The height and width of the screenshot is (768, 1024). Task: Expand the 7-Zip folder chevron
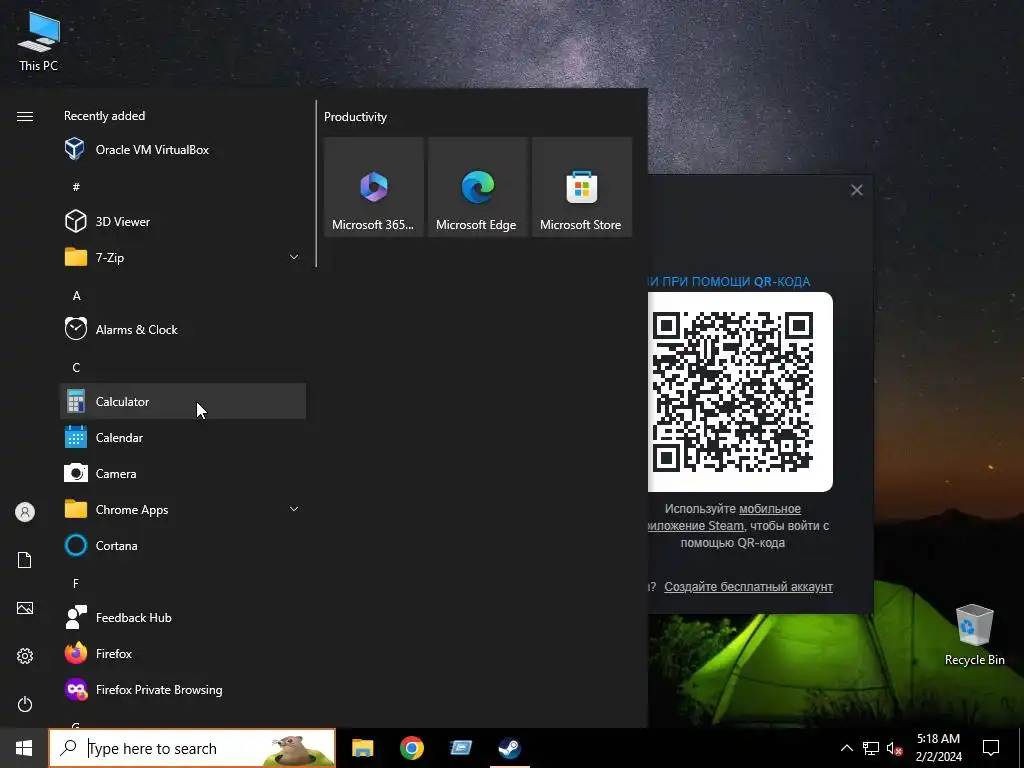[294, 257]
